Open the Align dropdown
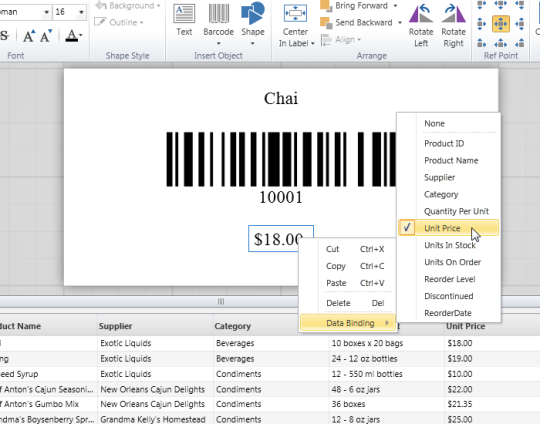The image size is (540, 424). (341, 40)
